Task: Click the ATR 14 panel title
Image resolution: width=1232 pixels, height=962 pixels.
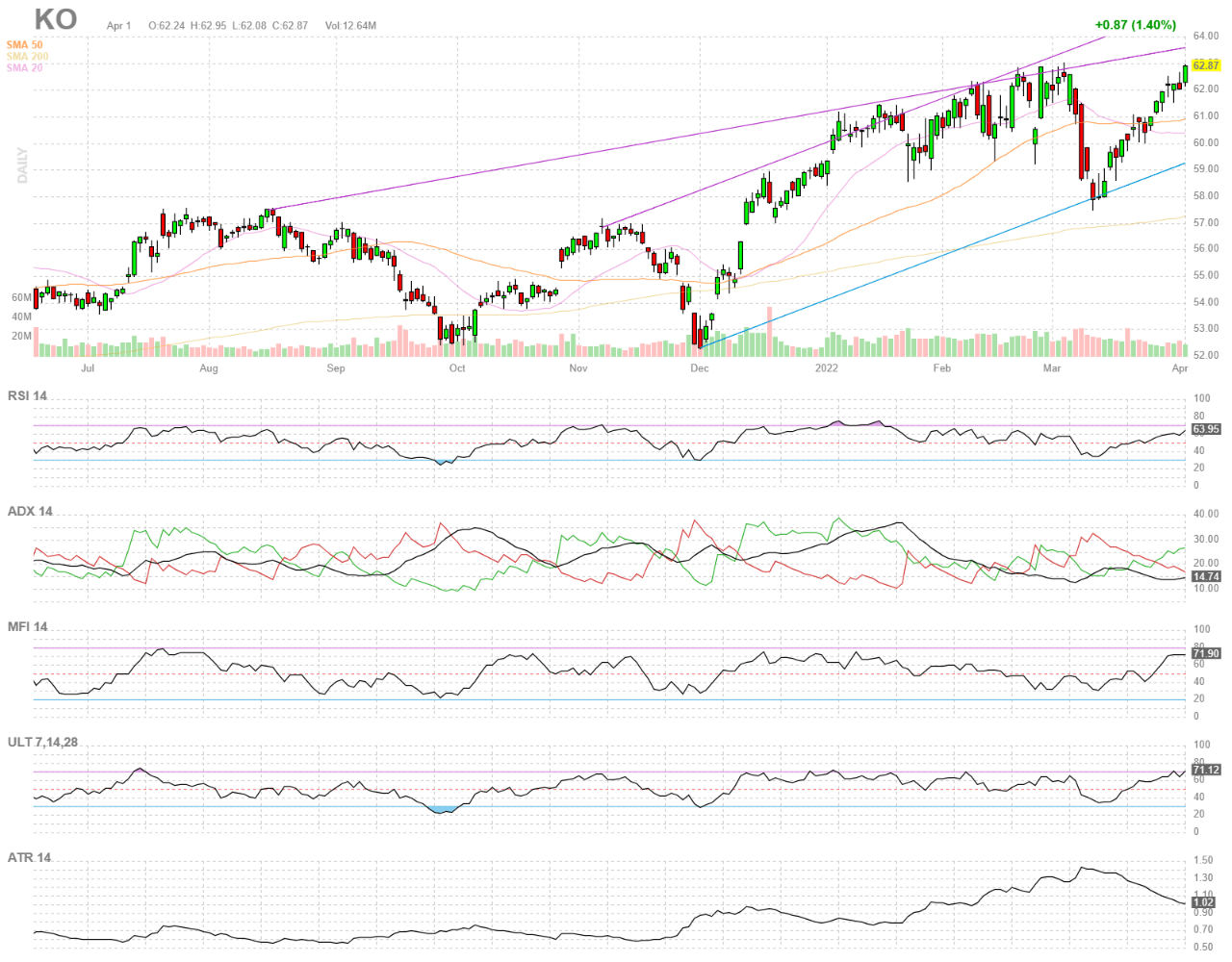Action: [30, 857]
